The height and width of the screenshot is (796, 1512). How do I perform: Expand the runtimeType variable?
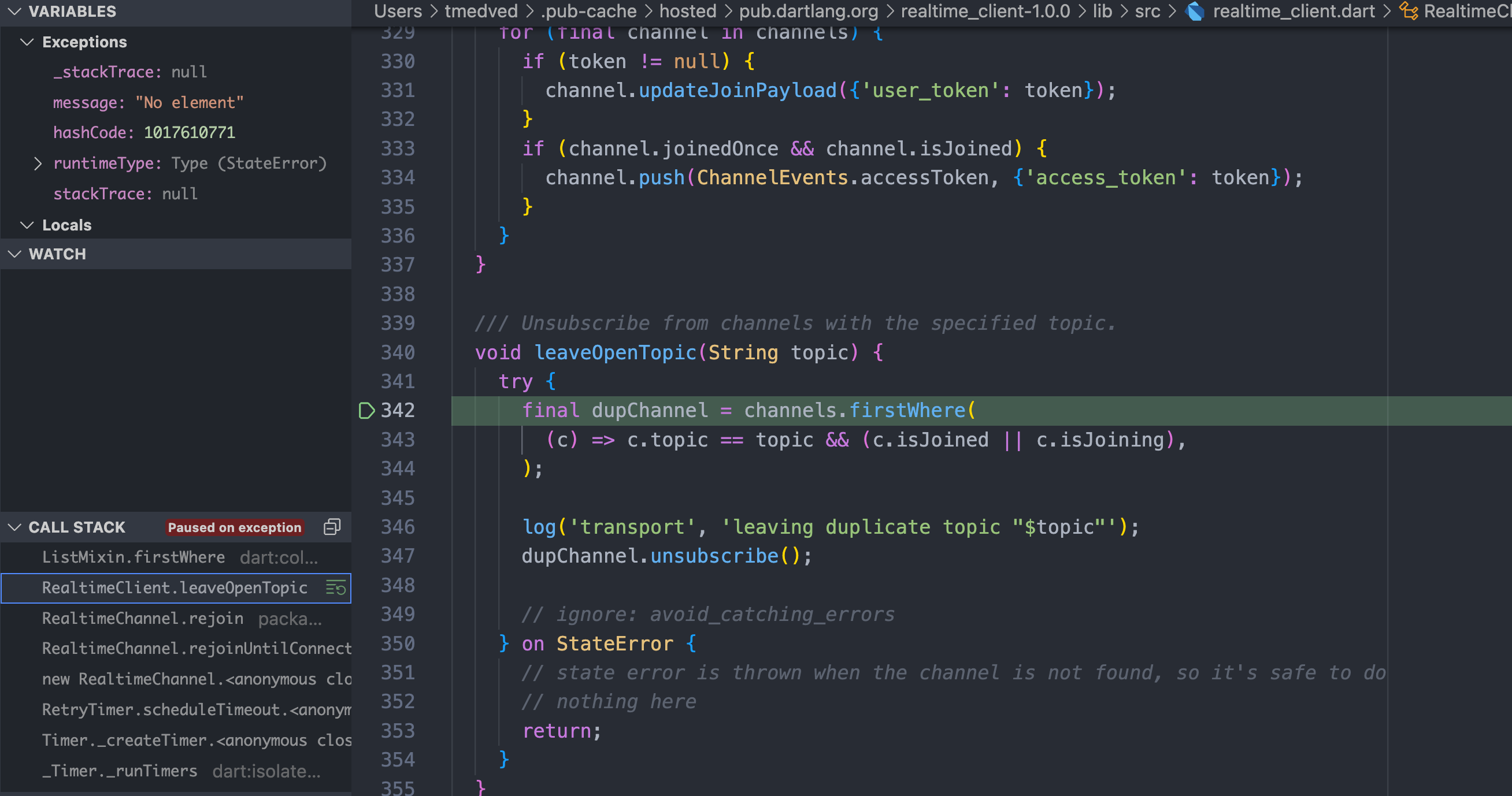[39, 163]
